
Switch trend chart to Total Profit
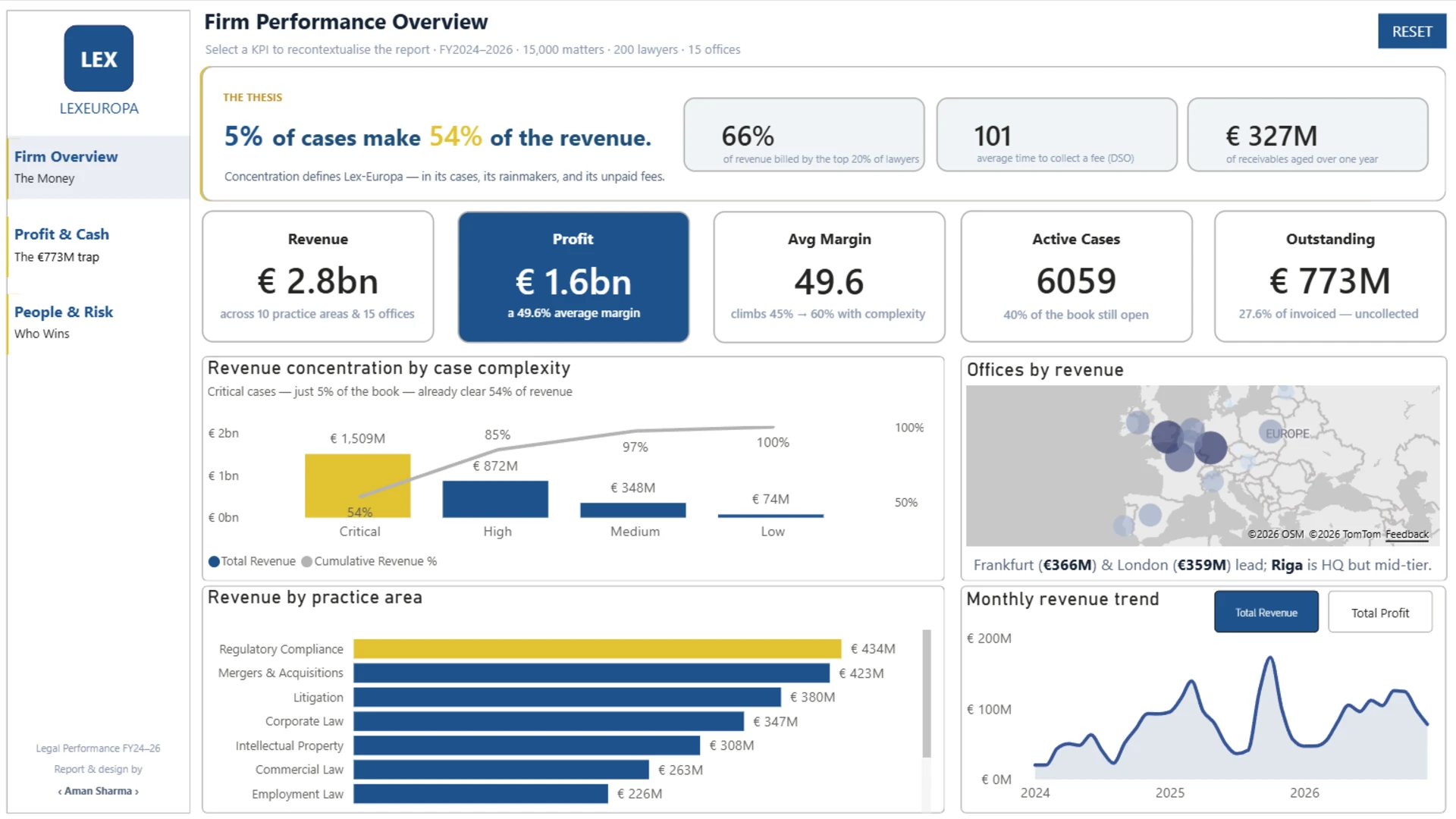(1380, 612)
